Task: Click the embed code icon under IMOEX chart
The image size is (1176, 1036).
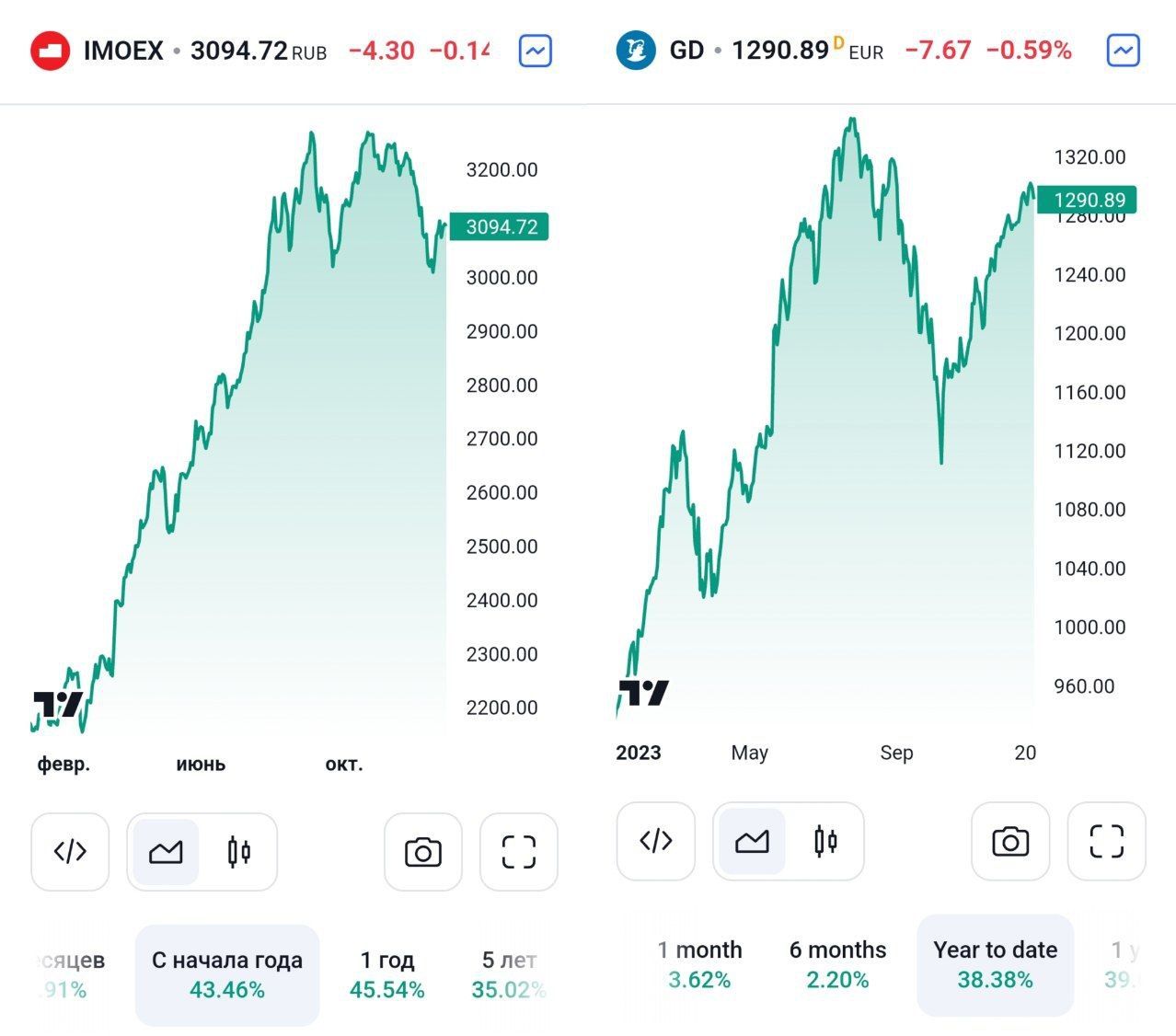Action: tap(70, 852)
